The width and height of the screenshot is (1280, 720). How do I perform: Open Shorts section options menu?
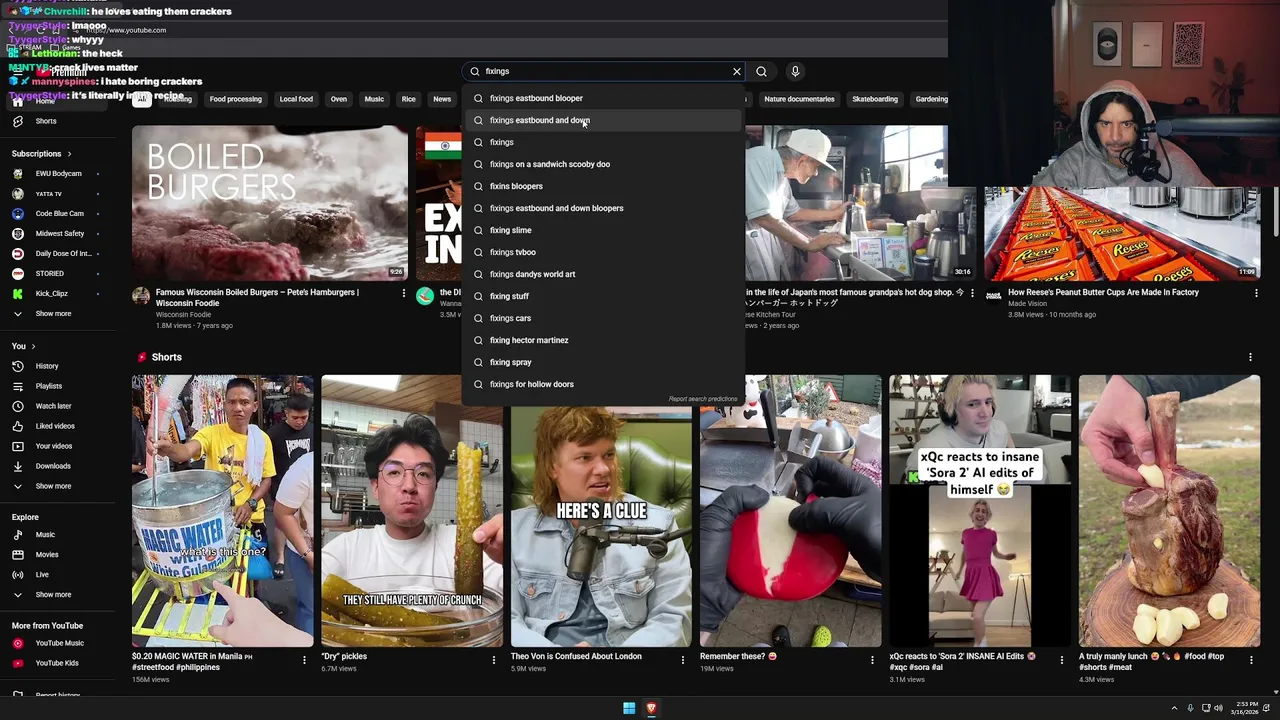pyautogui.click(x=1250, y=357)
